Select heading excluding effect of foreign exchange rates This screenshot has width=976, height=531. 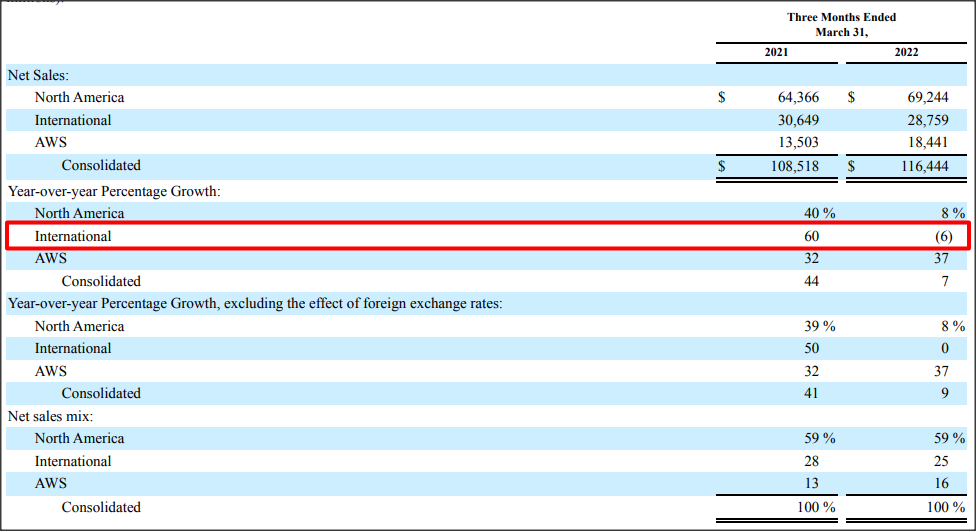pyautogui.click(x=255, y=304)
